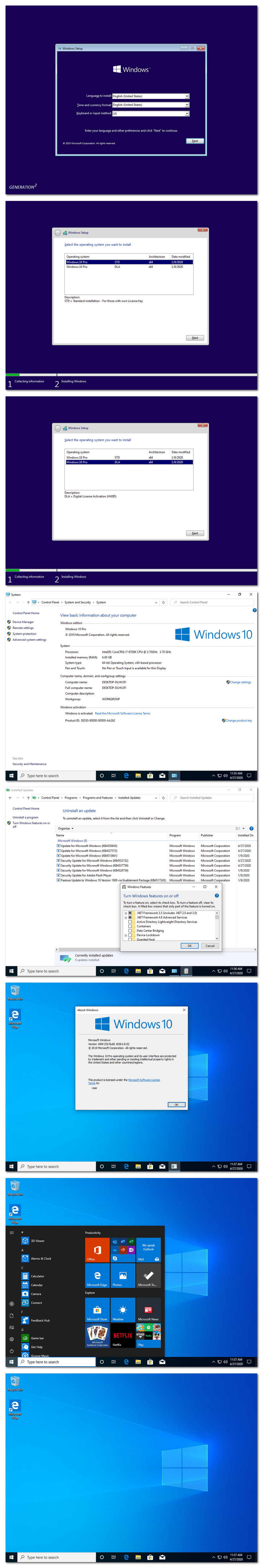Open Microsoft Store tile in Start menu

(97, 1310)
